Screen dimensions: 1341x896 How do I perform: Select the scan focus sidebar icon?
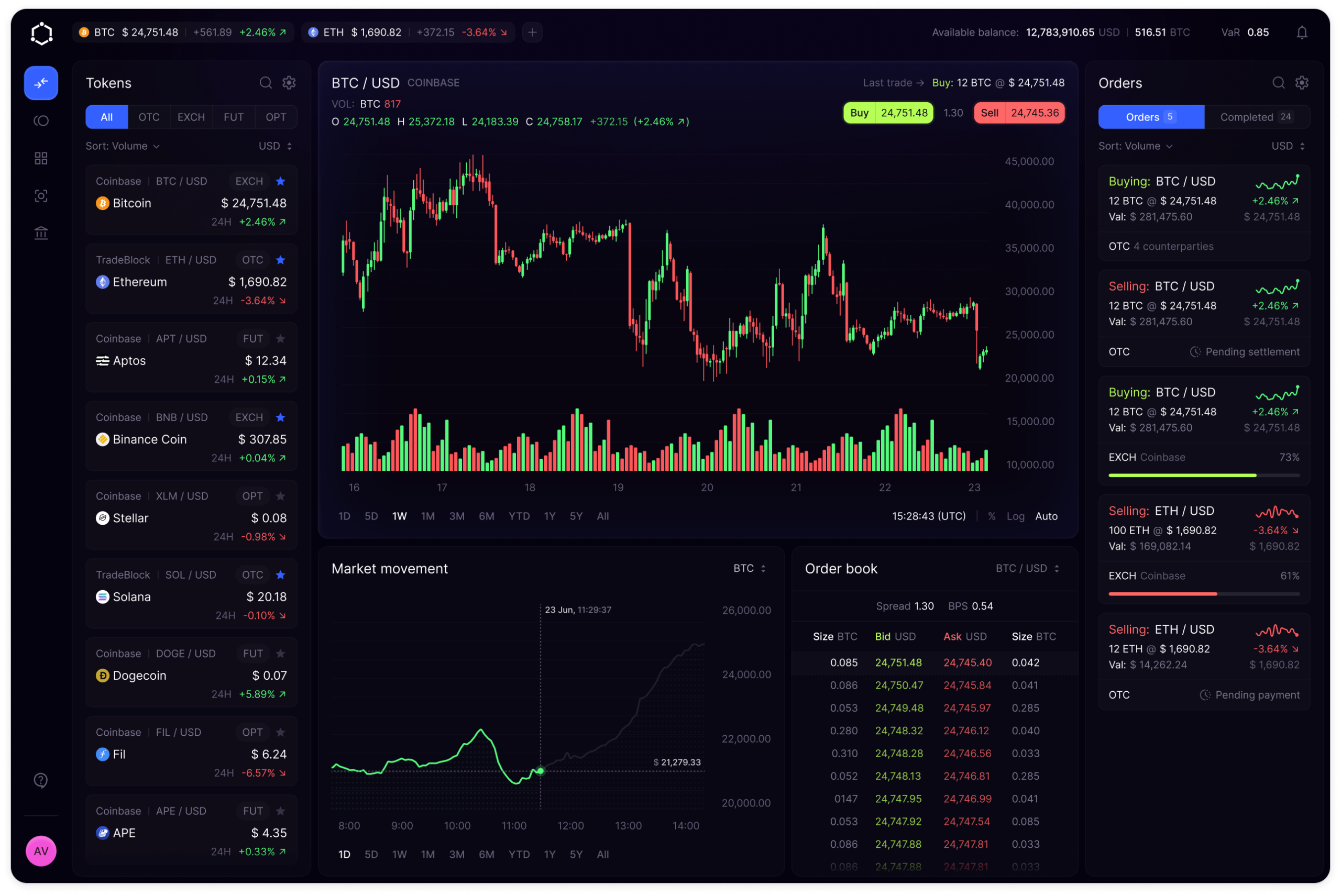[x=41, y=196]
